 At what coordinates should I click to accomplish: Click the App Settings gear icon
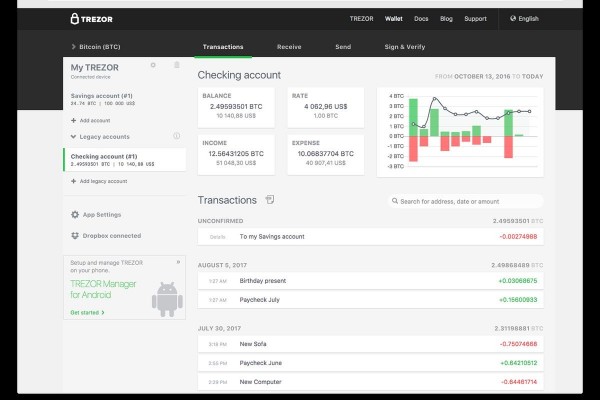coord(75,215)
